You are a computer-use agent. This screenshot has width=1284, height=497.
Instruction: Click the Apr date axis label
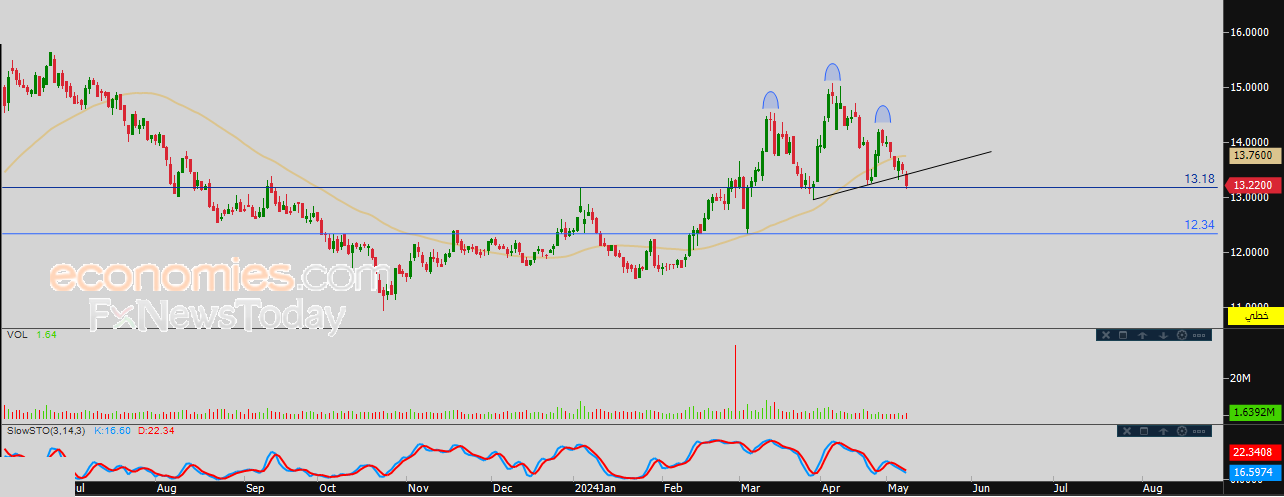[x=830, y=488]
